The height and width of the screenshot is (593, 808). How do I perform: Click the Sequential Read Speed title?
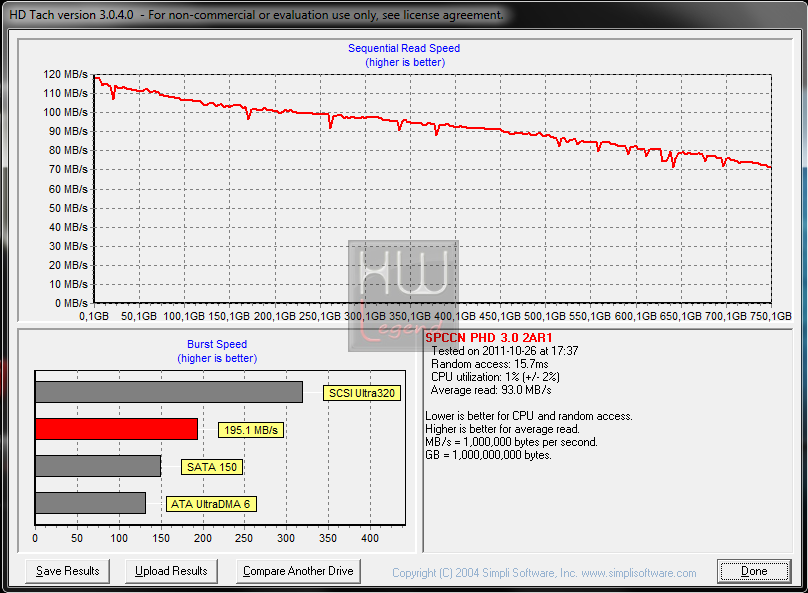click(404, 48)
